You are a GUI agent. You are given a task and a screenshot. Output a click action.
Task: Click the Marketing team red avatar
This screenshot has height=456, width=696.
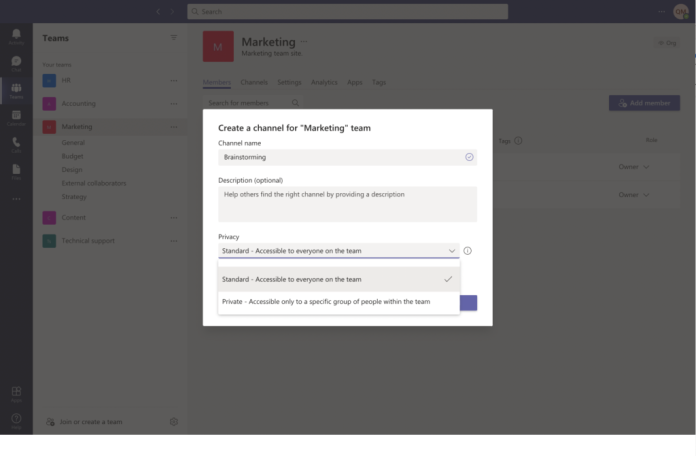tap(218, 46)
